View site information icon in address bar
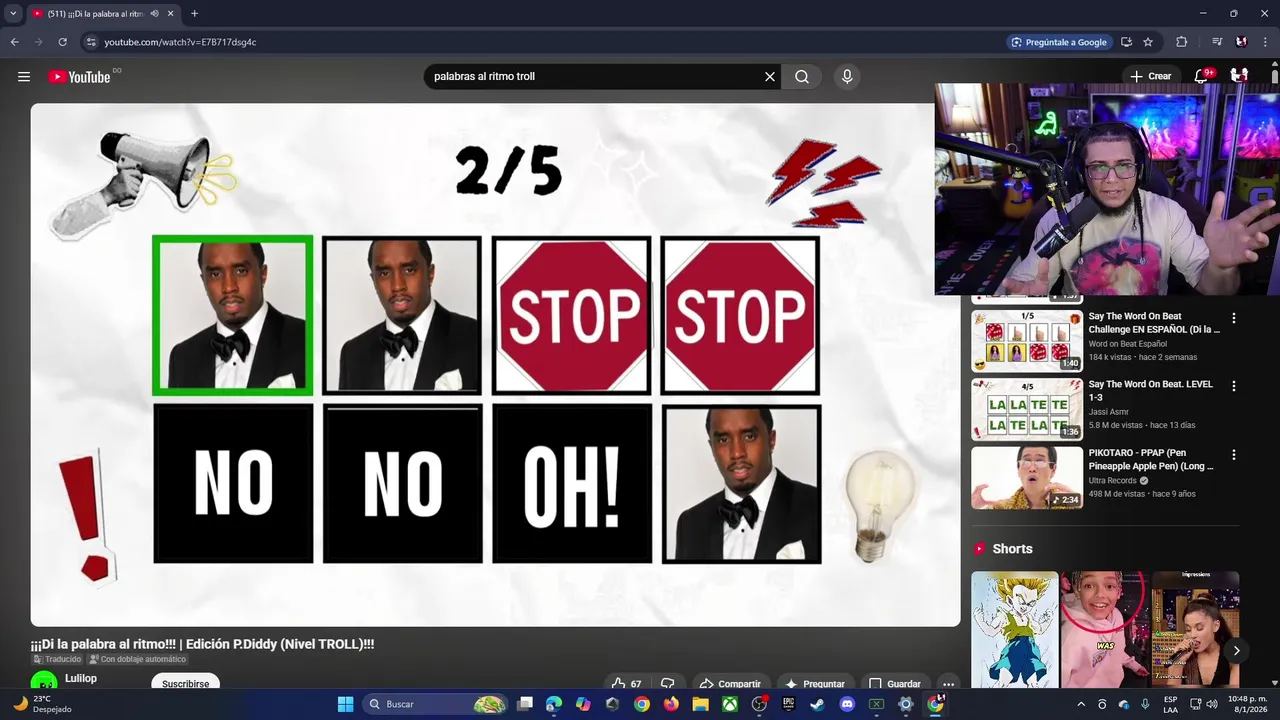Viewport: 1280px width, 720px height. tap(90, 42)
